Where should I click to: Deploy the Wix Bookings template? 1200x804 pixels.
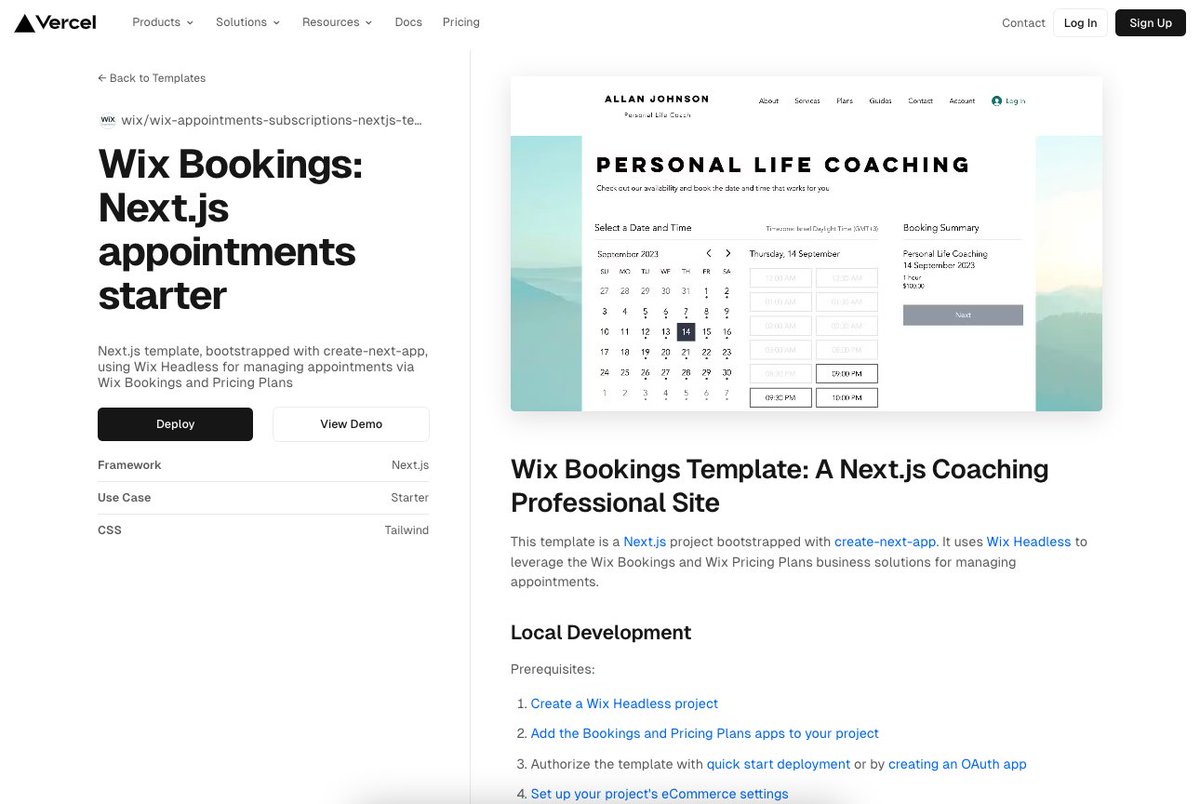point(175,424)
